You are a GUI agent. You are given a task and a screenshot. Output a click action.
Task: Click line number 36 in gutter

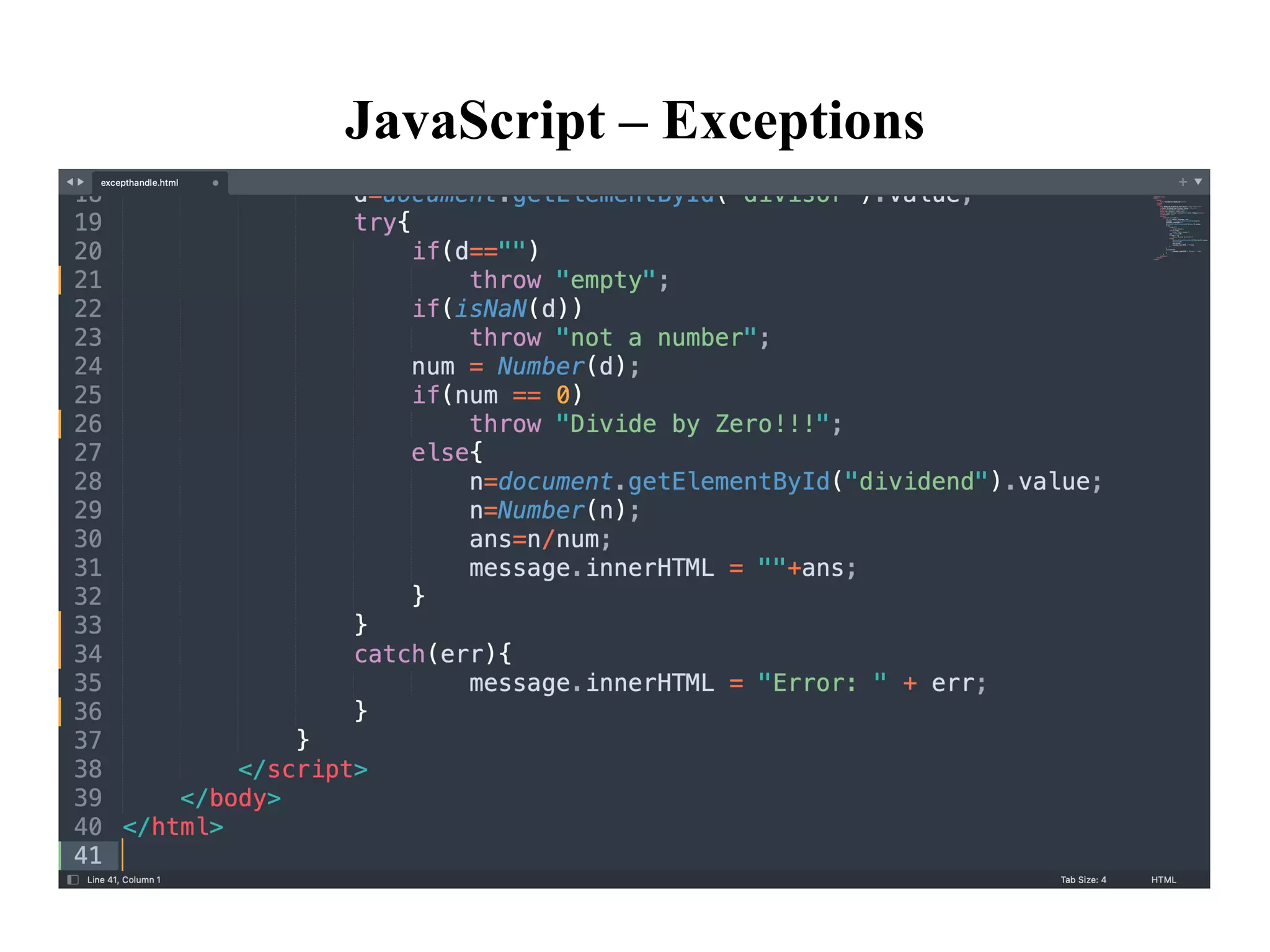point(88,711)
